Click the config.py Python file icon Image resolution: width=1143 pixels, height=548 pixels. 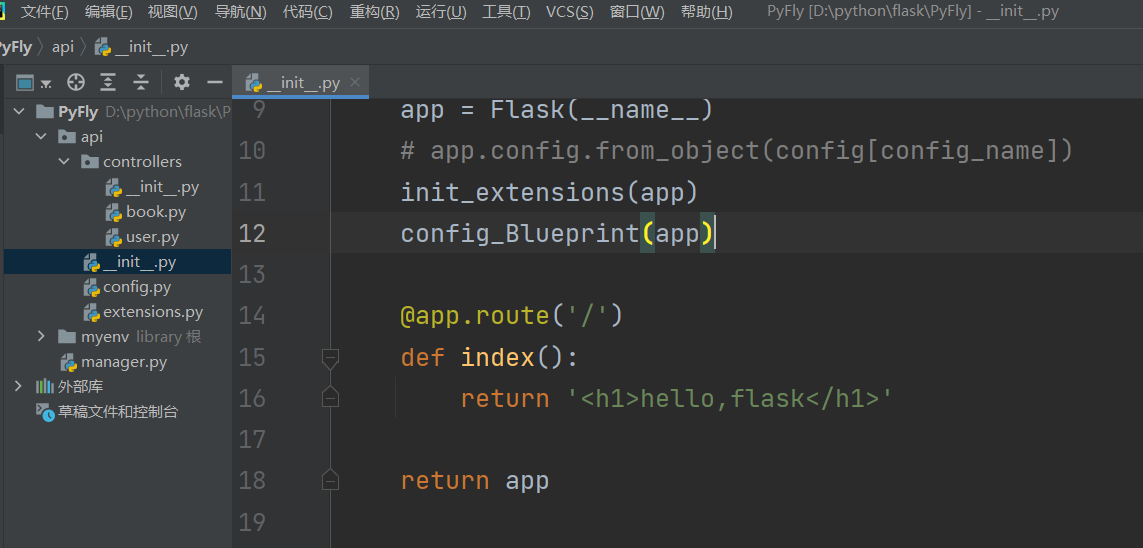point(91,287)
